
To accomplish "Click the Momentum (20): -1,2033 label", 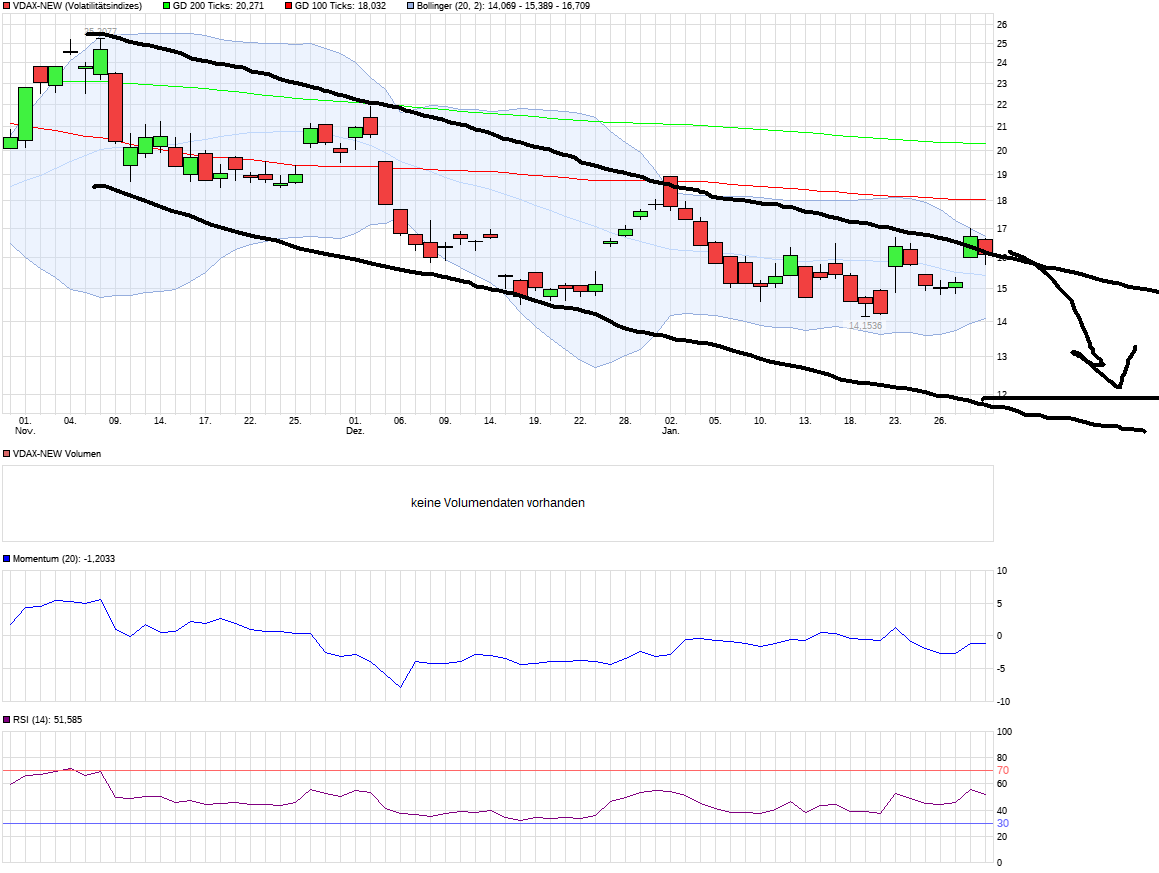I will click(x=64, y=559).
